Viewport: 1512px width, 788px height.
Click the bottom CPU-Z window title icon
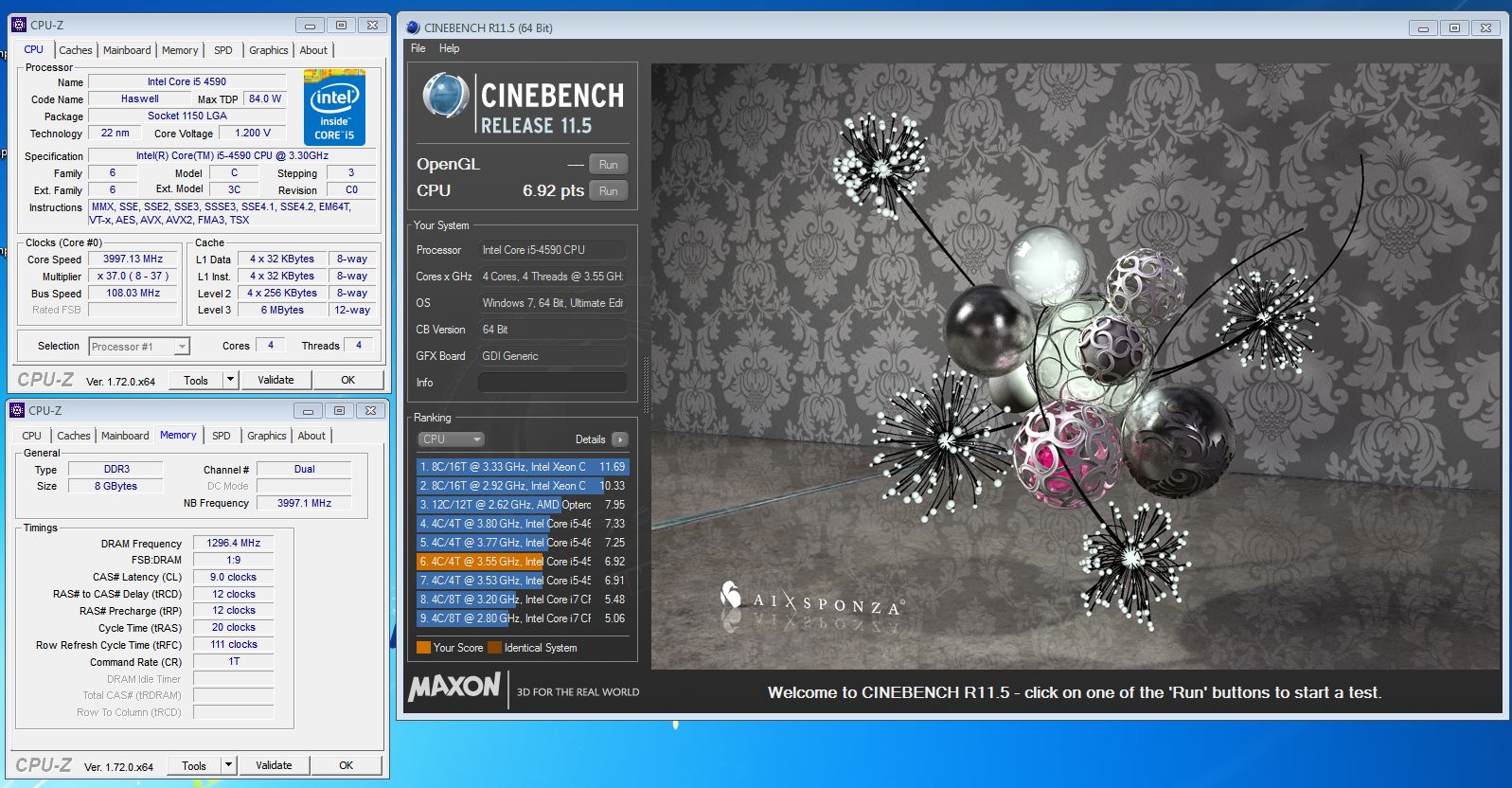[18, 410]
